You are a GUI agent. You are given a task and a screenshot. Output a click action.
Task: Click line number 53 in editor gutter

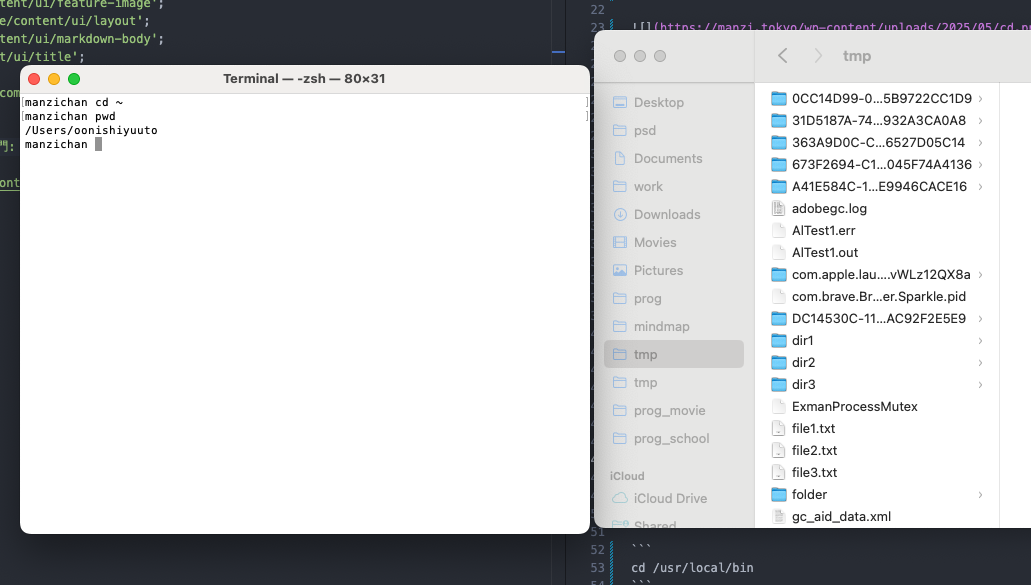[597, 567]
